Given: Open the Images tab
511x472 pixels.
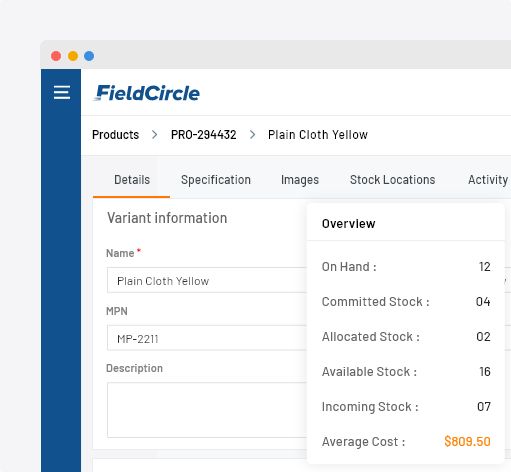Looking at the screenshot, I should click(300, 180).
